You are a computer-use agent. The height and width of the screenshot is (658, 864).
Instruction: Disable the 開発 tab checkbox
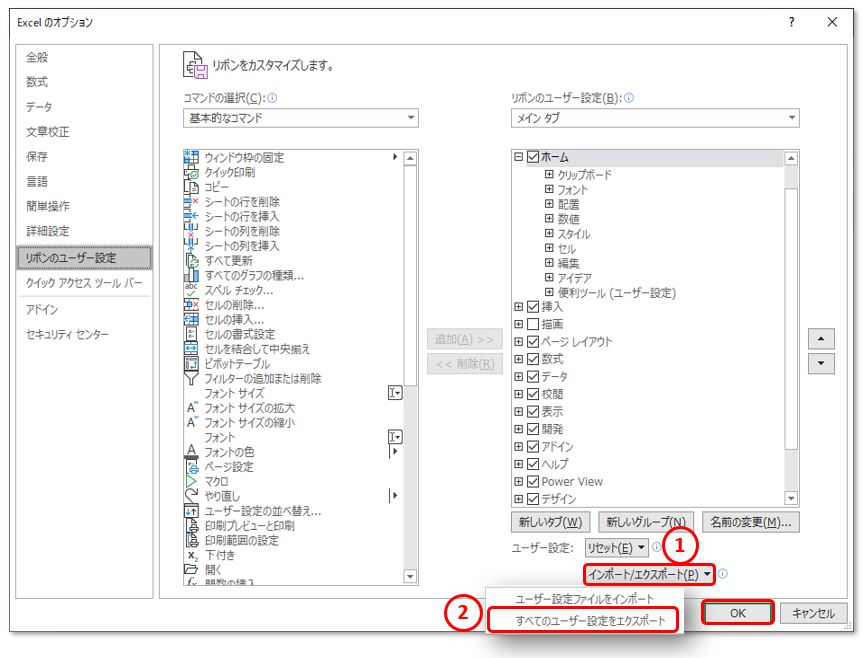tap(533, 429)
